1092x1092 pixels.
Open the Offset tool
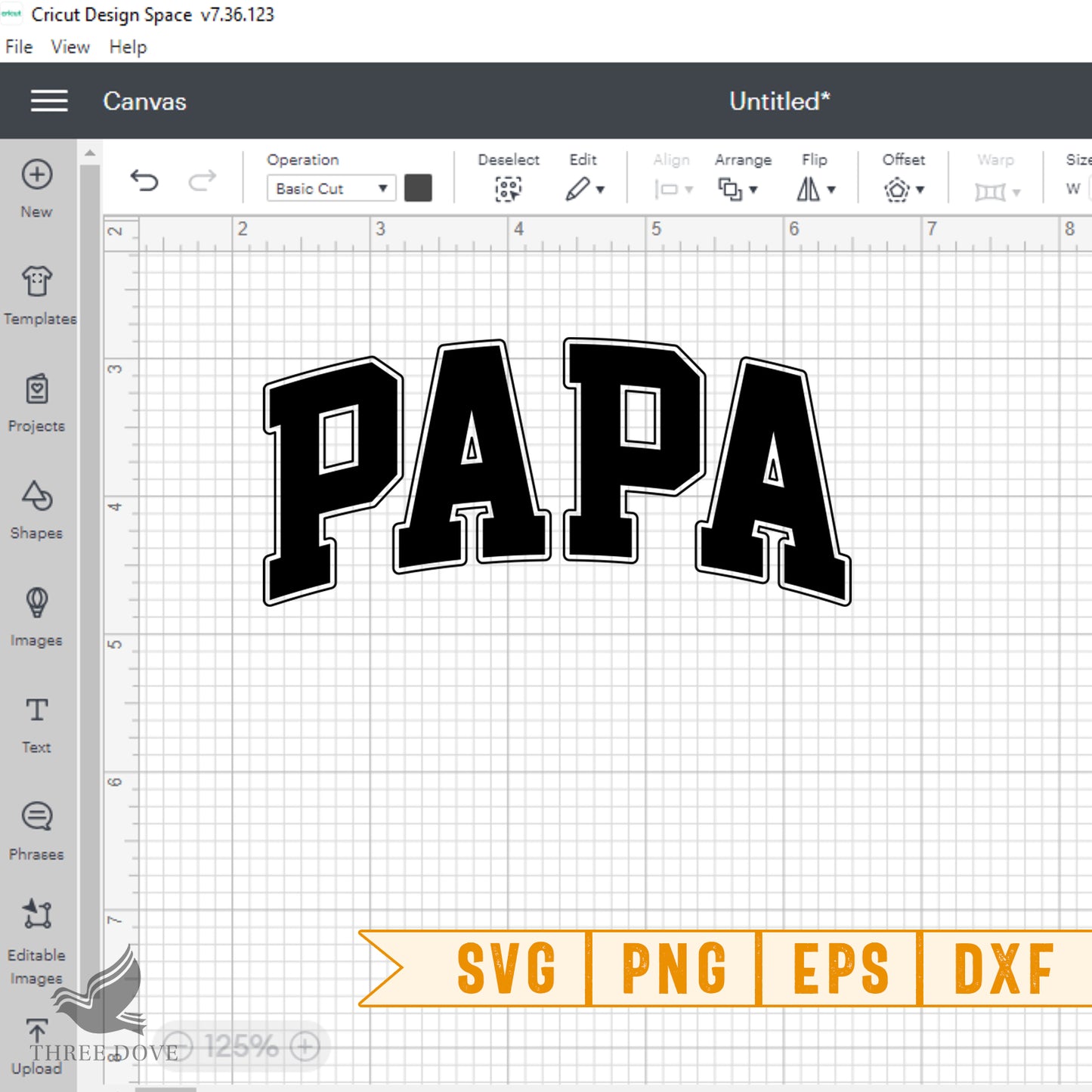(896, 189)
